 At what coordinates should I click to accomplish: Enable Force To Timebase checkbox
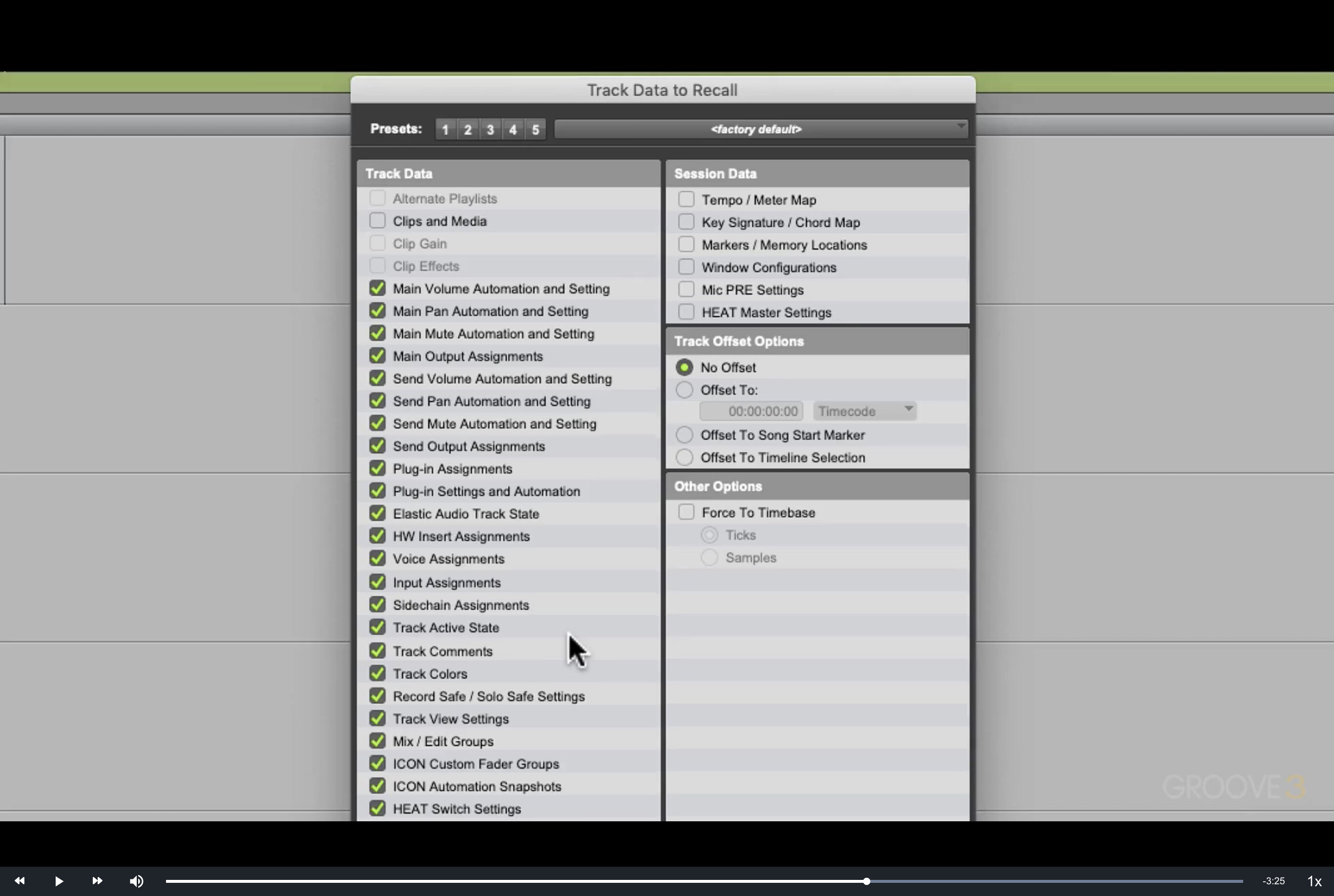point(686,512)
